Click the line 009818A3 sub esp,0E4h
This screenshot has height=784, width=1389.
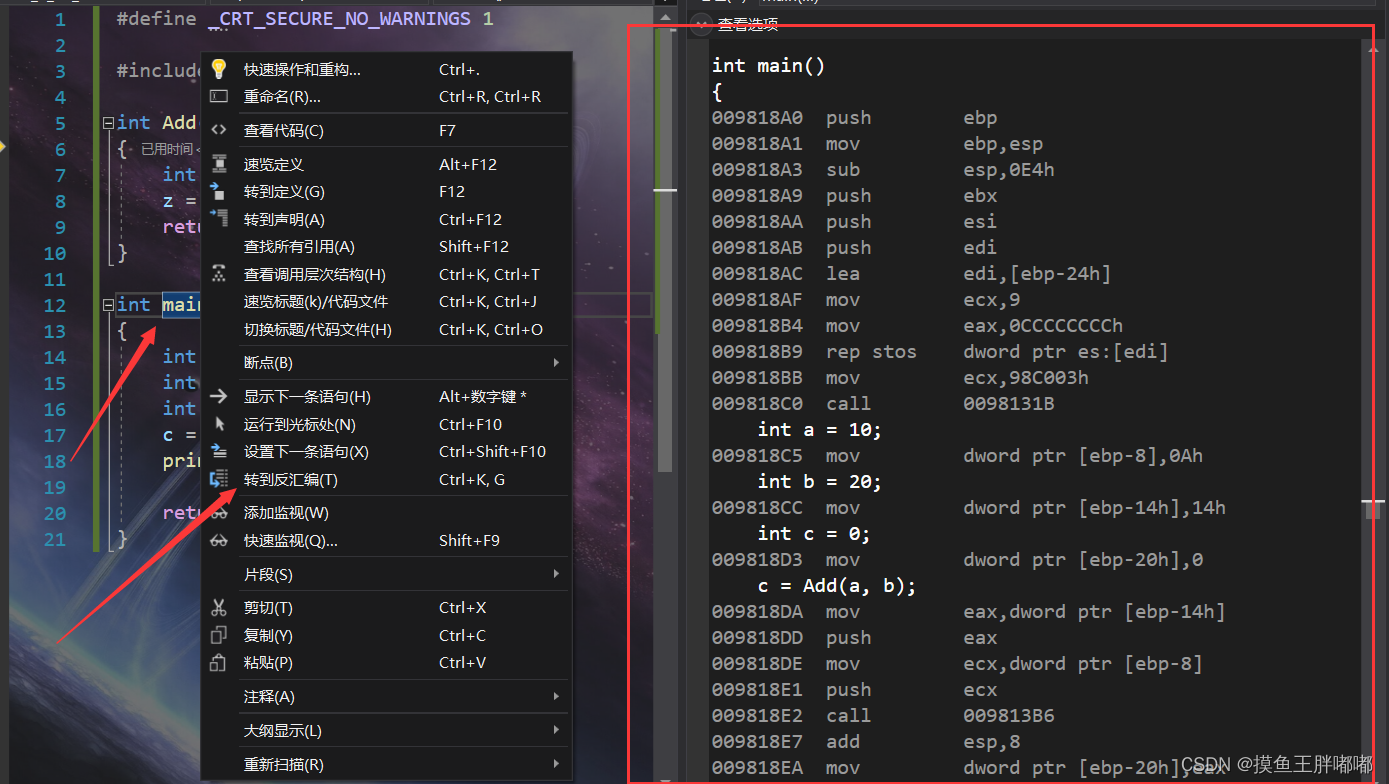pos(883,170)
